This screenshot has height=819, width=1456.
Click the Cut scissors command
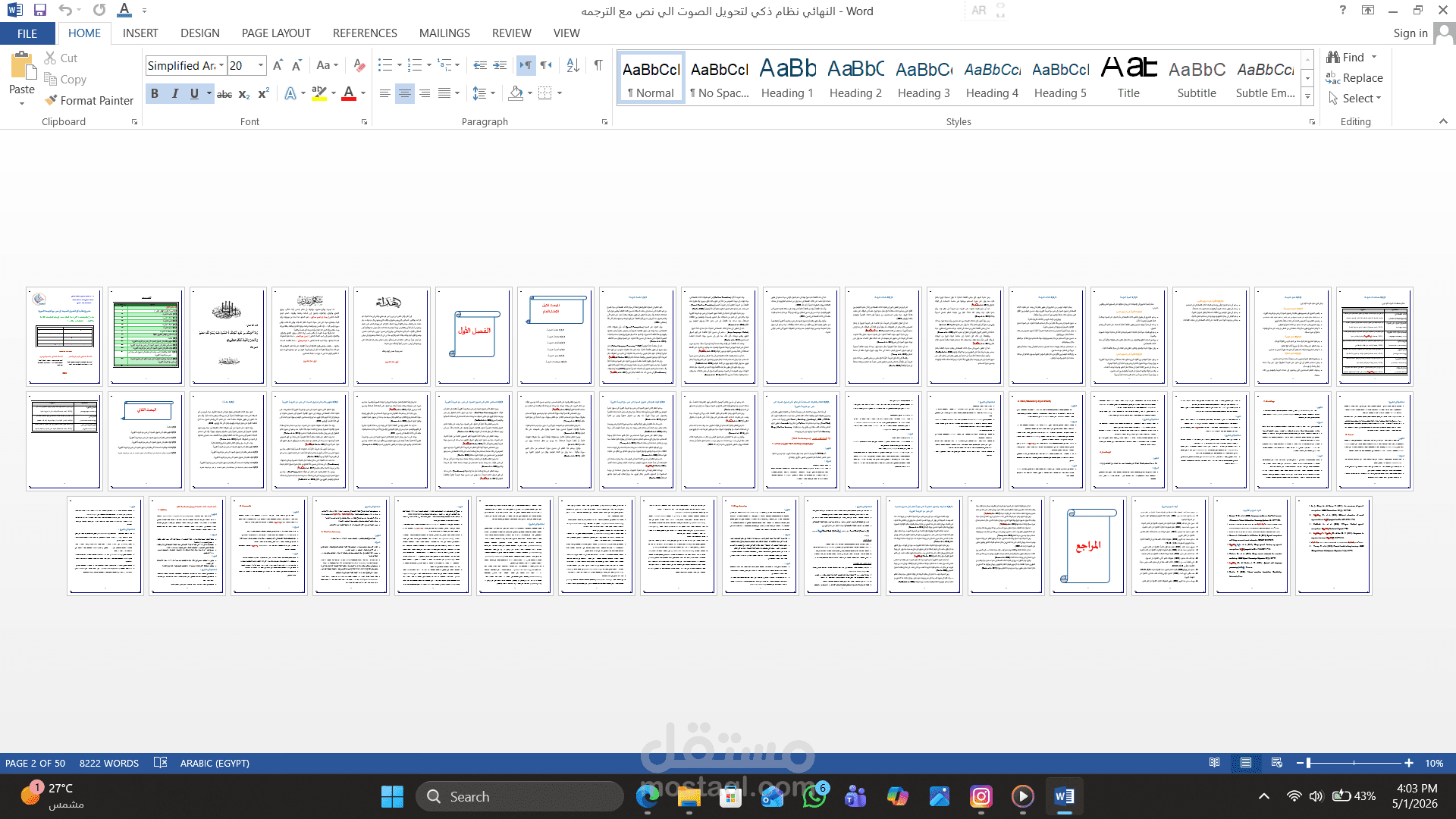point(61,58)
